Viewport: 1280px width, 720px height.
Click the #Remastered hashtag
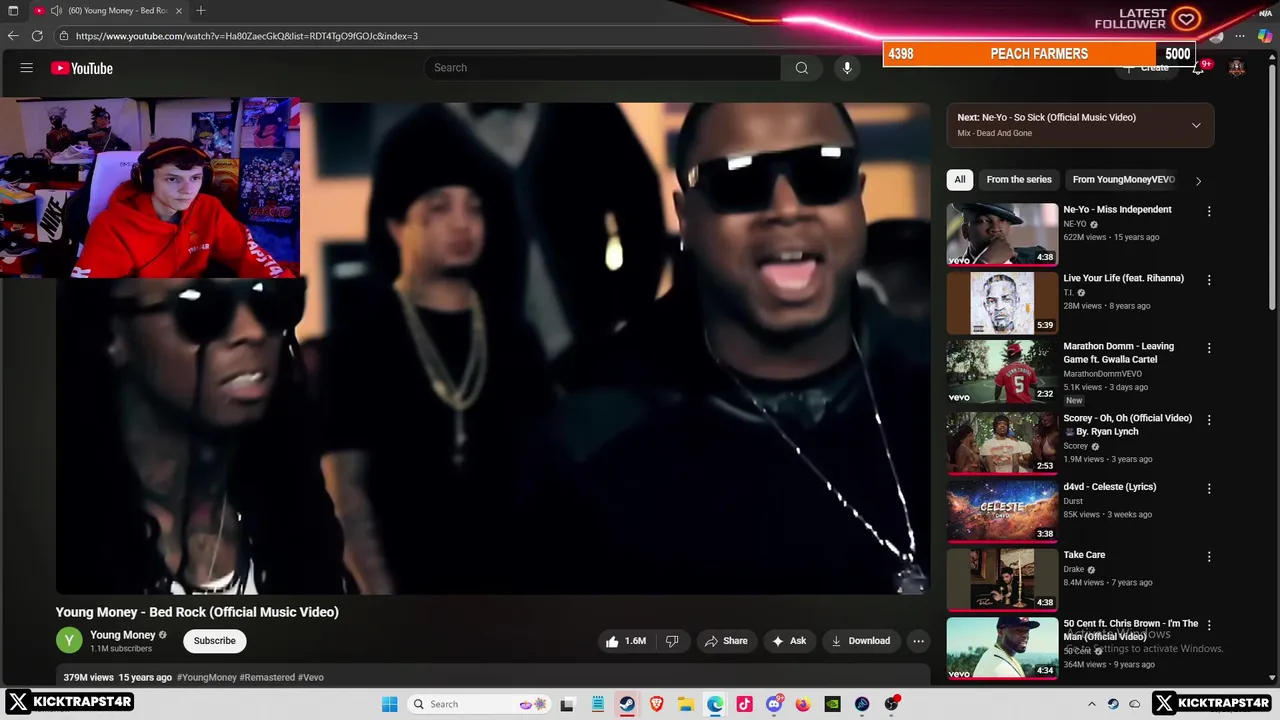[x=267, y=677]
